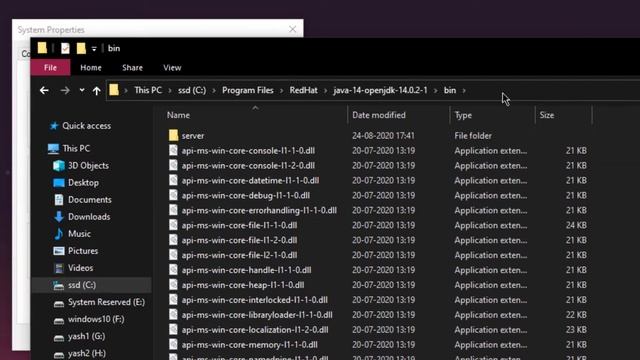Open 3D Objects in the navigation pane
This screenshot has width=640, height=360.
pyautogui.click(x=88, y=166)
